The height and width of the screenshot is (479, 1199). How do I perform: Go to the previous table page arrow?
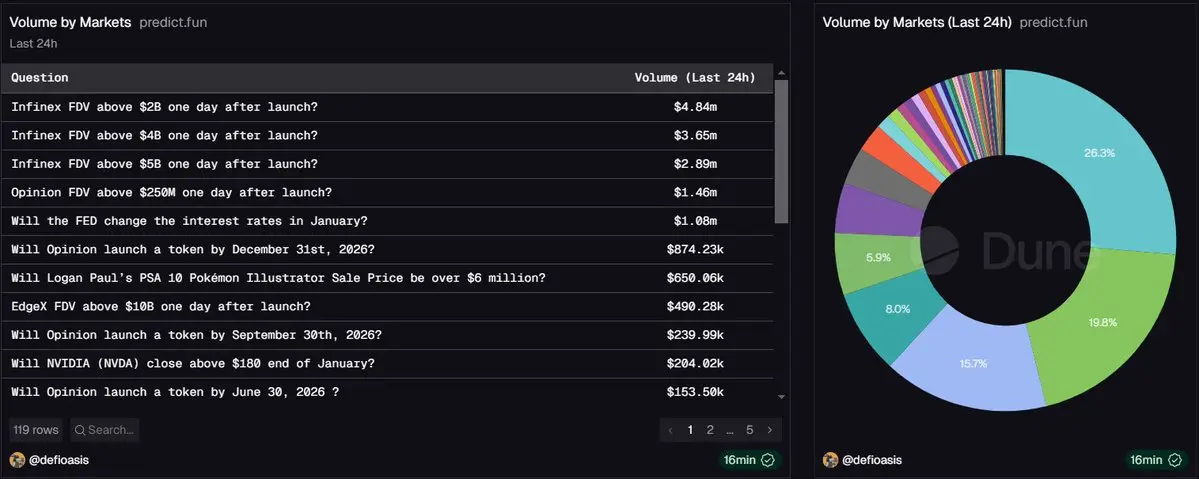(x=672, y=430)
